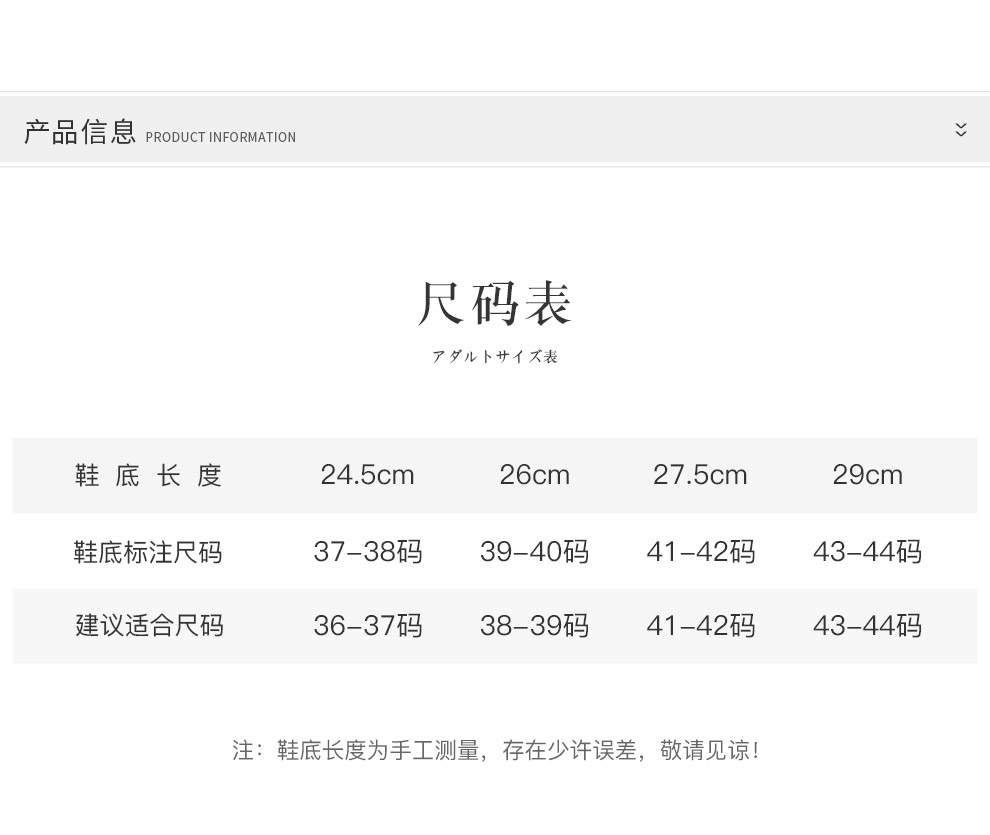Viewport: 990px width, 835px height.
Task: Select the 27.5cm cell
Action: pyautogui.click(x=700, y=475)
